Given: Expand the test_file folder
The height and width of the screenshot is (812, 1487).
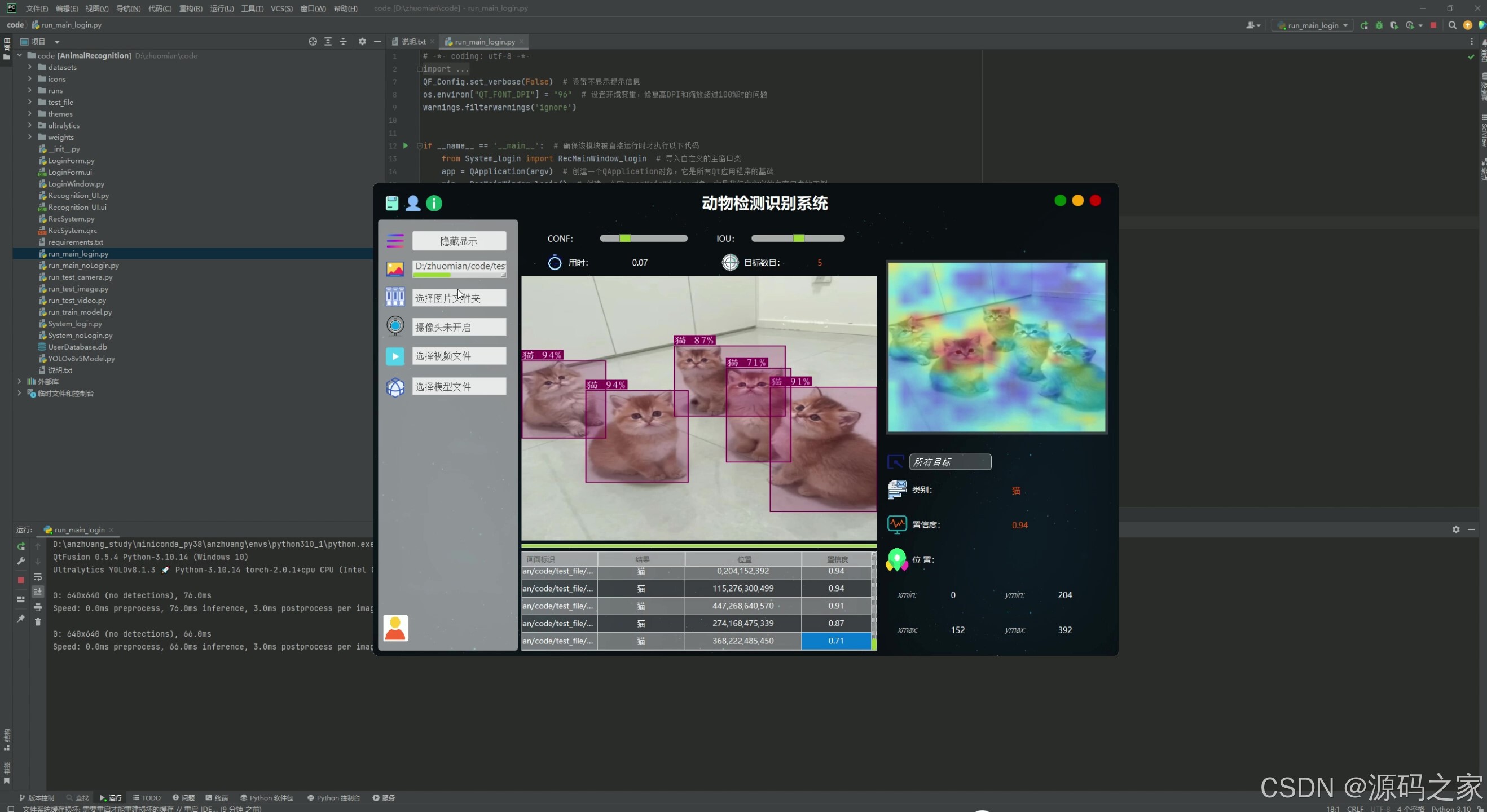Looking at the screenshot, I should [x=30, y=101].
